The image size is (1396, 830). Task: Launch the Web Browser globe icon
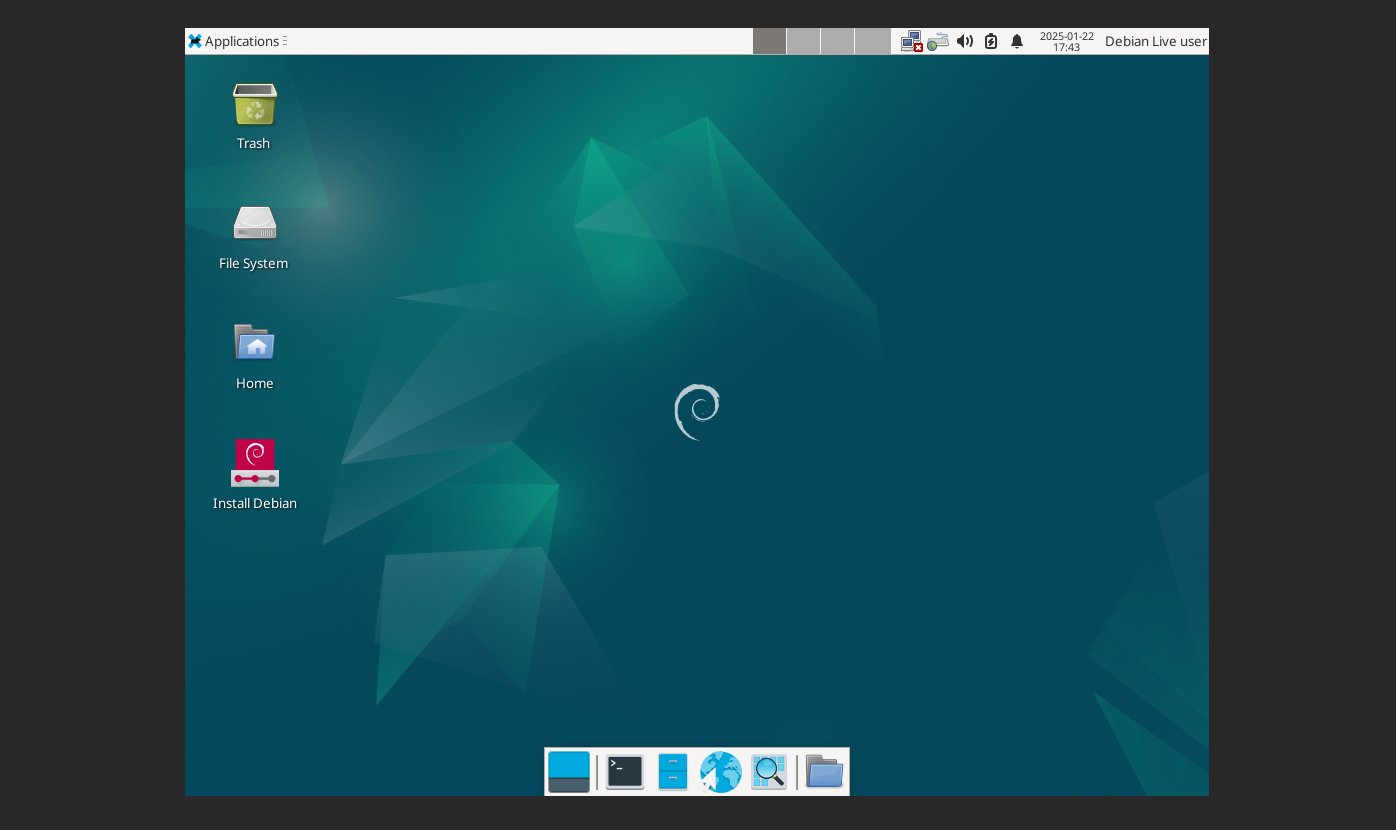(x=720, y=772)
